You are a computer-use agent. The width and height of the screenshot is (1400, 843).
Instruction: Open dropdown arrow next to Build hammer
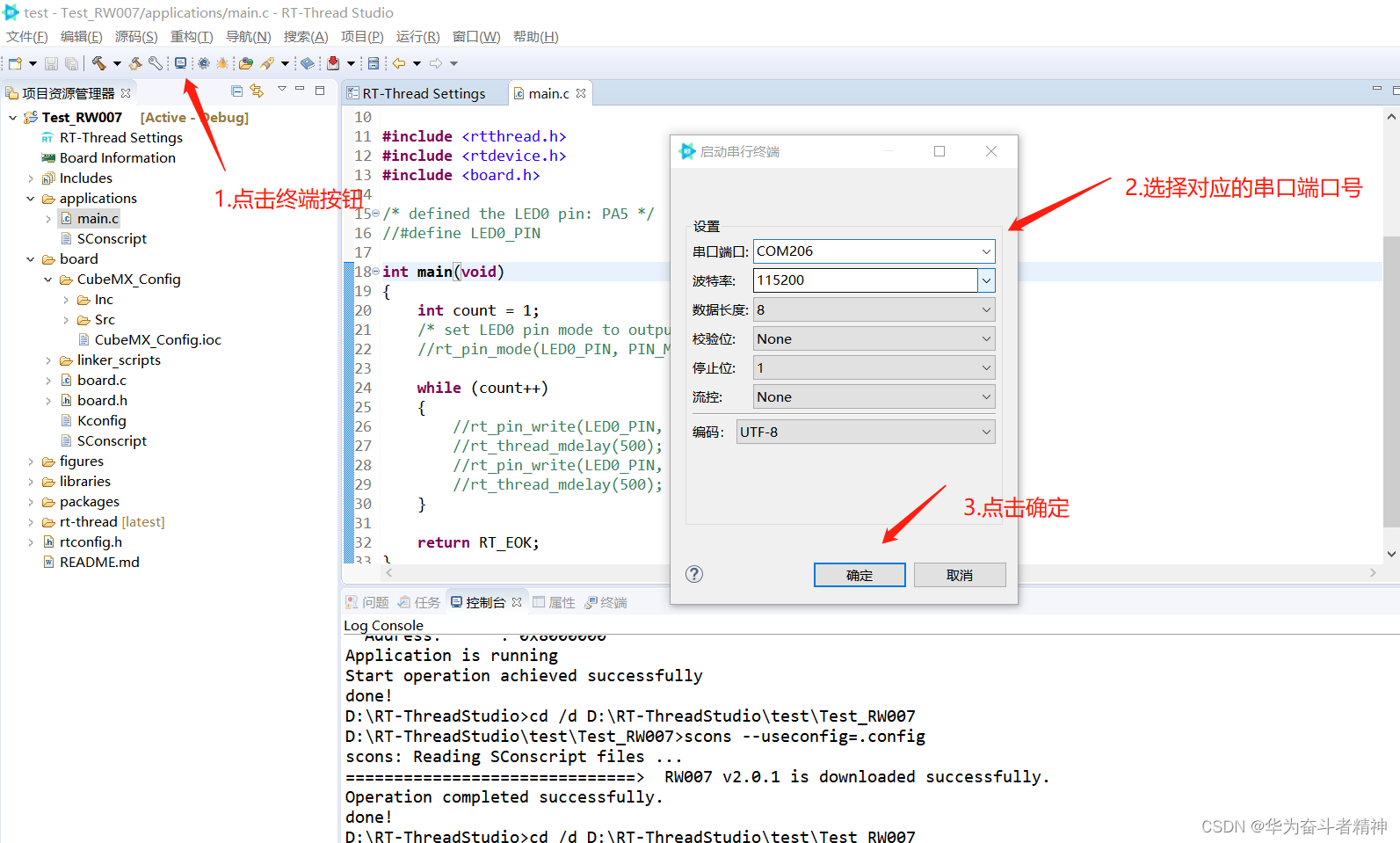(117, 63)
